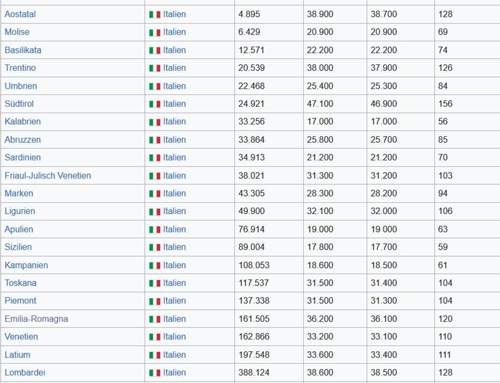Open the Trentino region link
This screenshot has width=500, height=383.
click(20, 68)
